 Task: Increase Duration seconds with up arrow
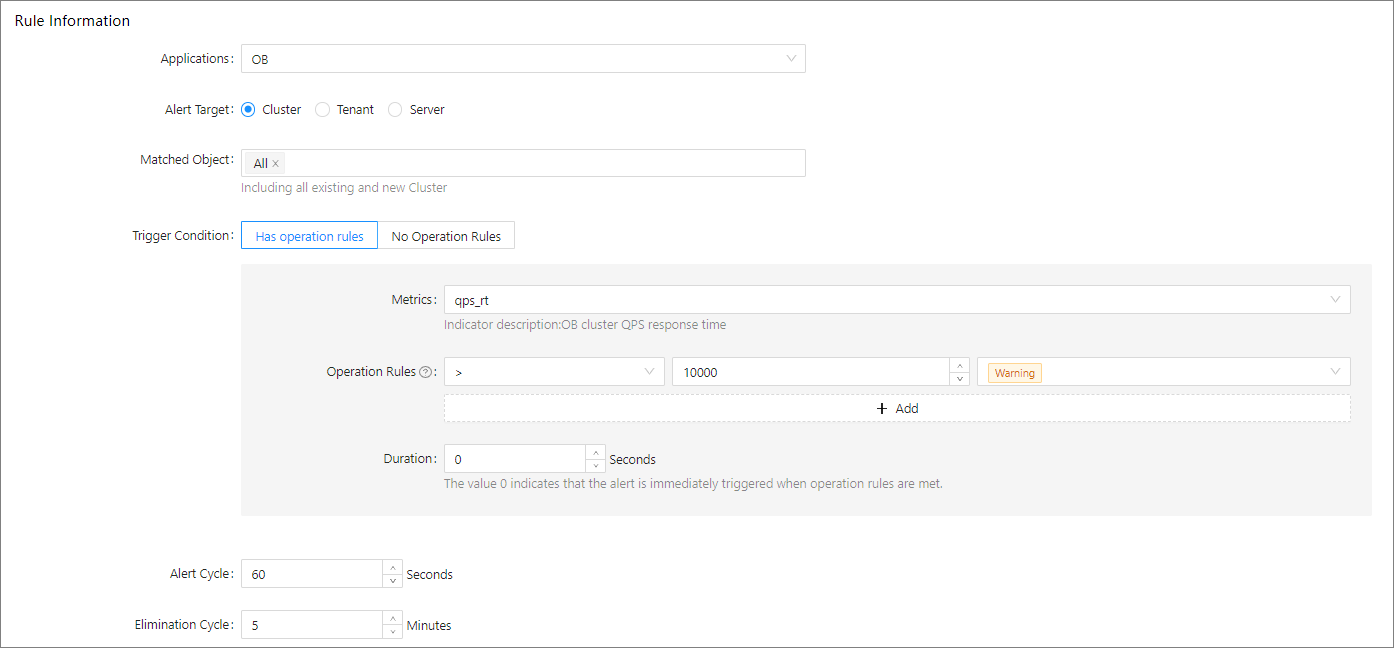tap(595, 452)
